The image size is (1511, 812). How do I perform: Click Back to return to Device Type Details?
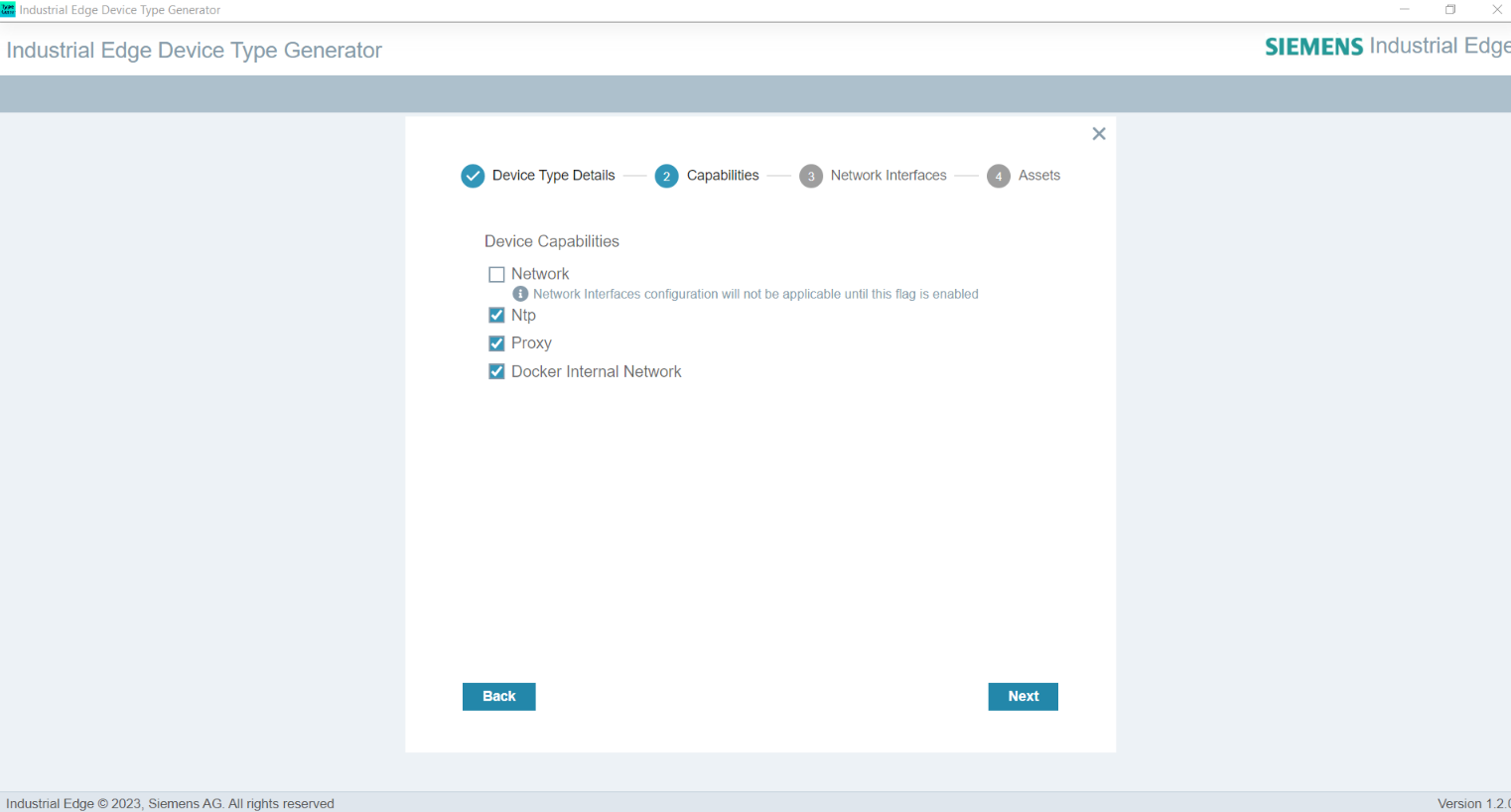click(x=498, y=696)
